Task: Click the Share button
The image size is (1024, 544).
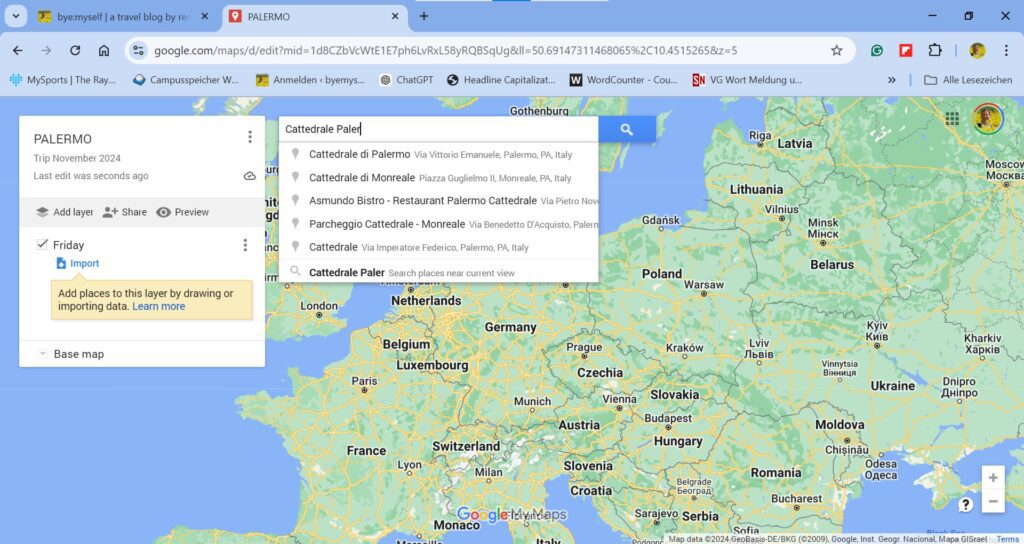Action: [125, 212]
